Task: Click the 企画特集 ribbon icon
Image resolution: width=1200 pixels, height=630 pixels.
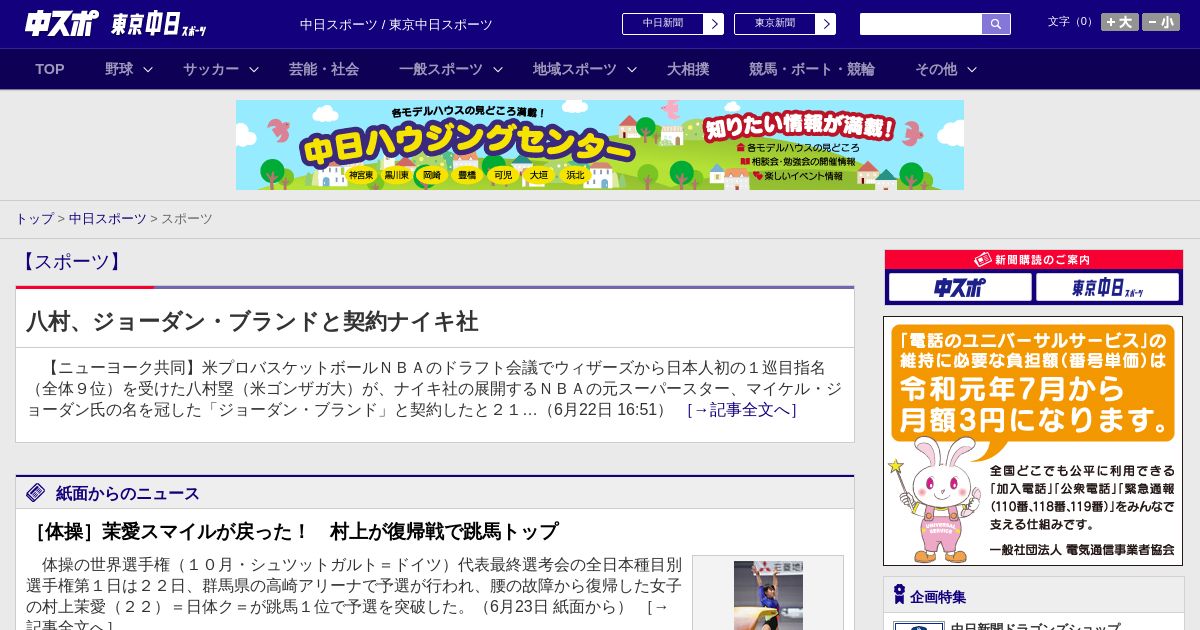Action: [899, 595]
